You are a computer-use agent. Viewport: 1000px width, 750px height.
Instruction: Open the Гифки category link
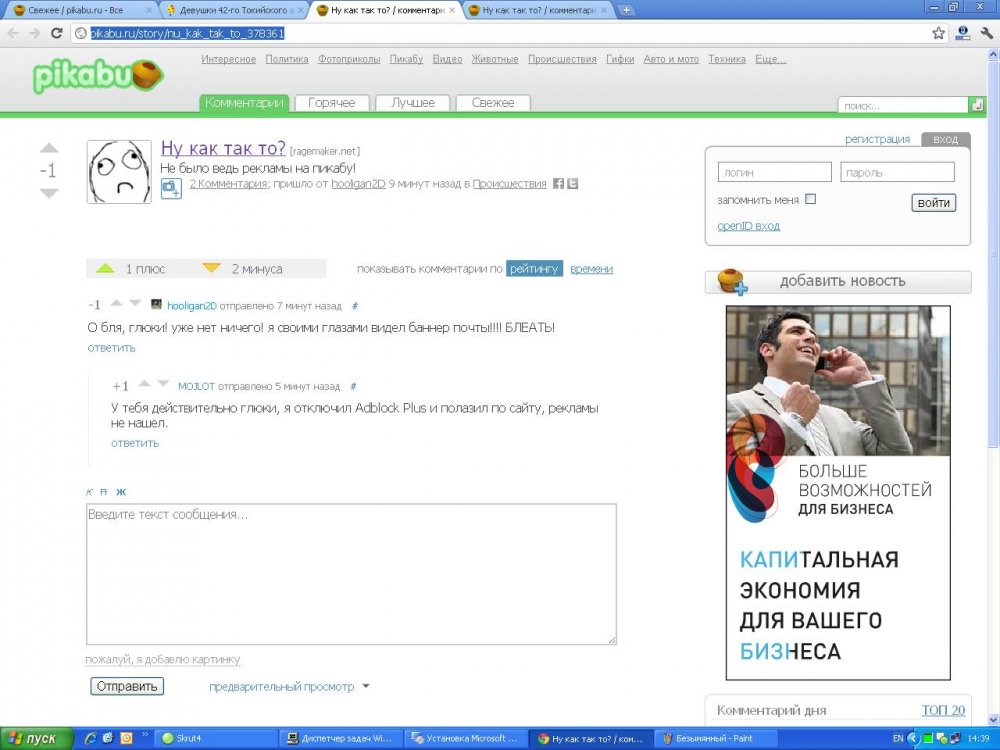pos(620,59)
